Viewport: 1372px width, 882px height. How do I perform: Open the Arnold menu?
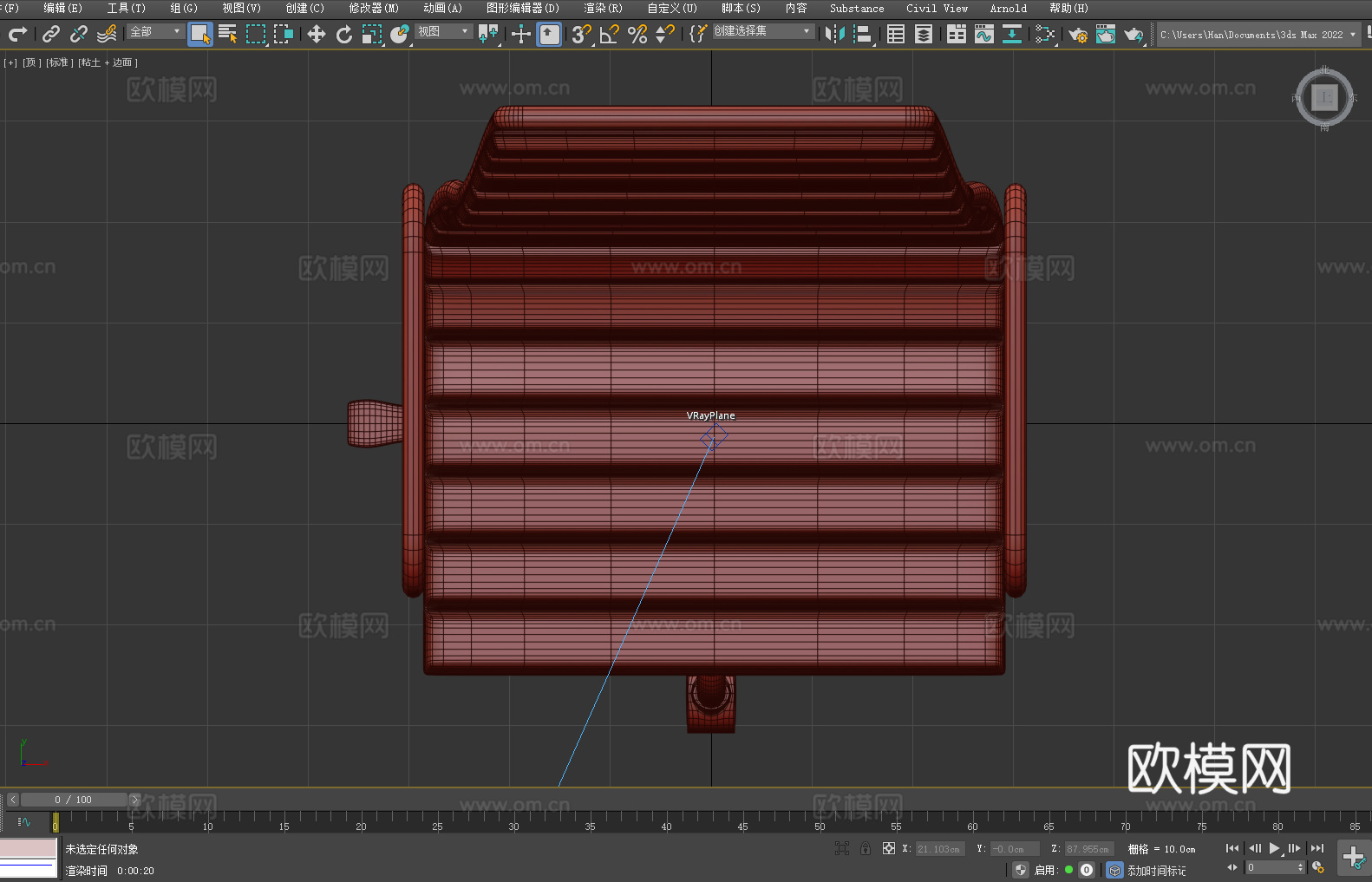pyautogui.click(x=1008, y=8)
